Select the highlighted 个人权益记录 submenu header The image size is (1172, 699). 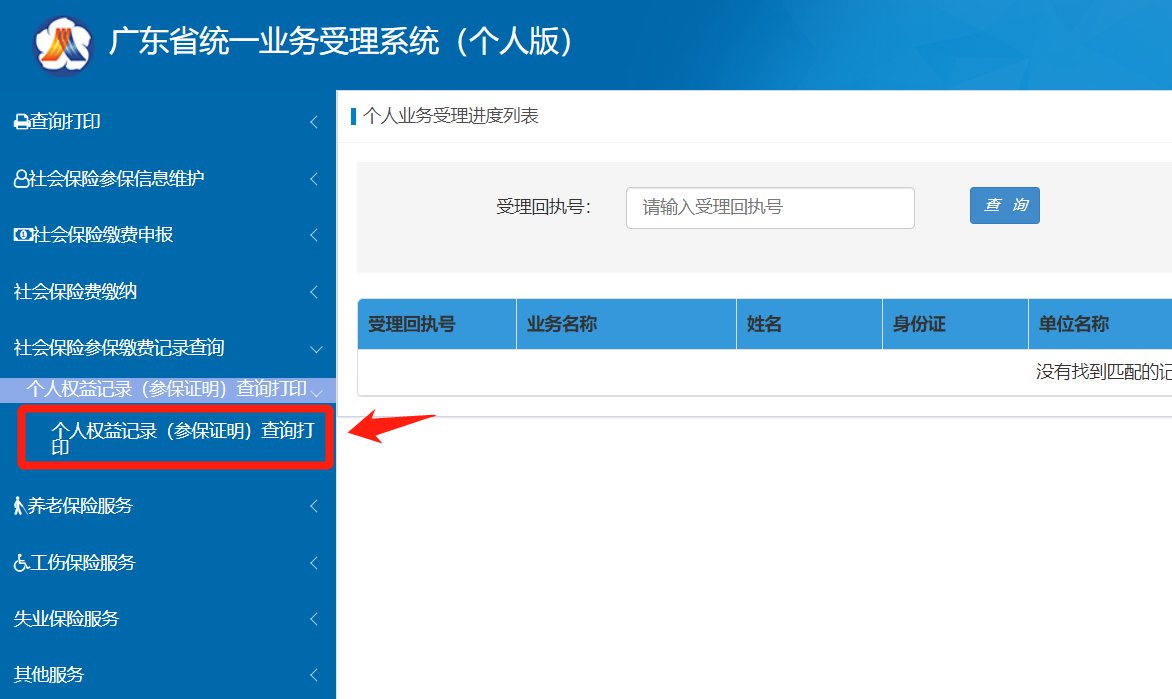[166, 389]
